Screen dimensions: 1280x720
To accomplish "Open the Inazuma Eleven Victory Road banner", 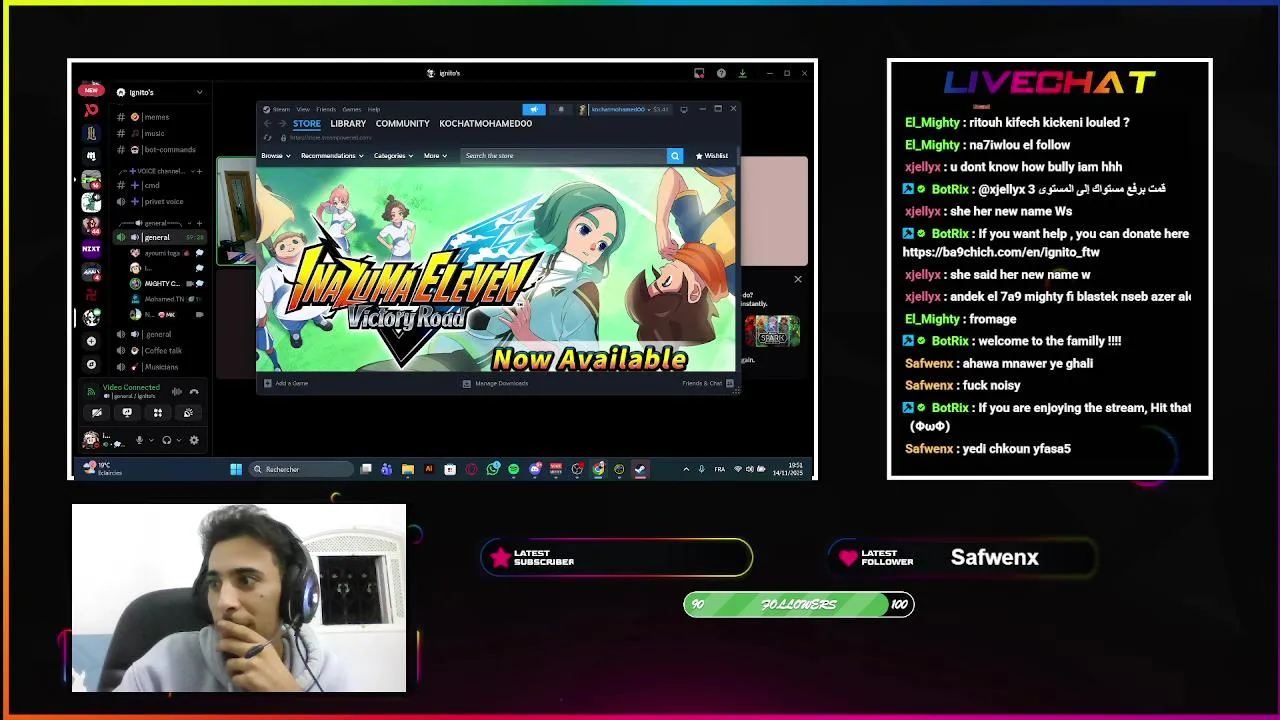I will pos(497,268).
